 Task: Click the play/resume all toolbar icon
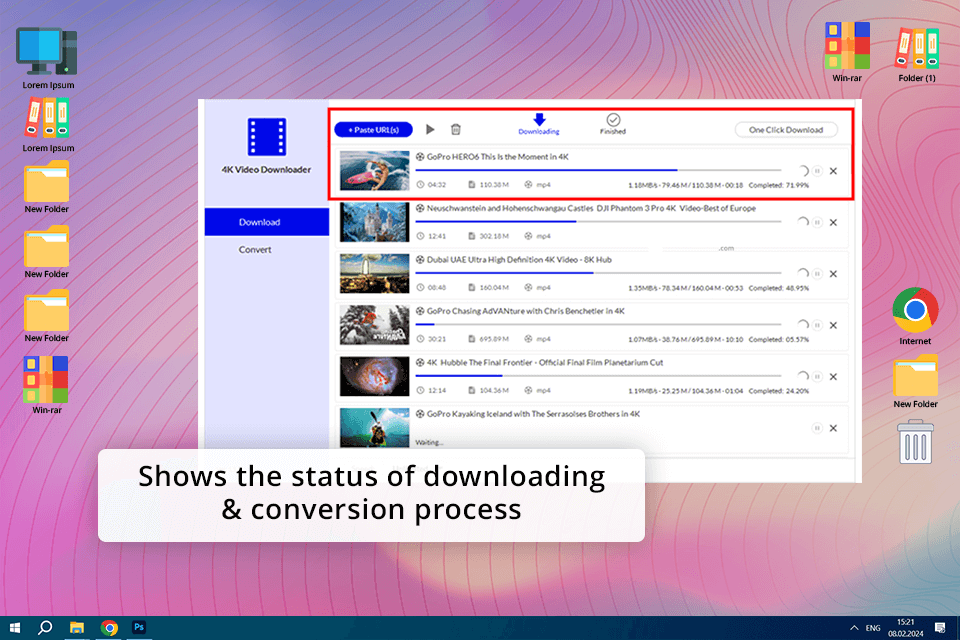(430, 129)
